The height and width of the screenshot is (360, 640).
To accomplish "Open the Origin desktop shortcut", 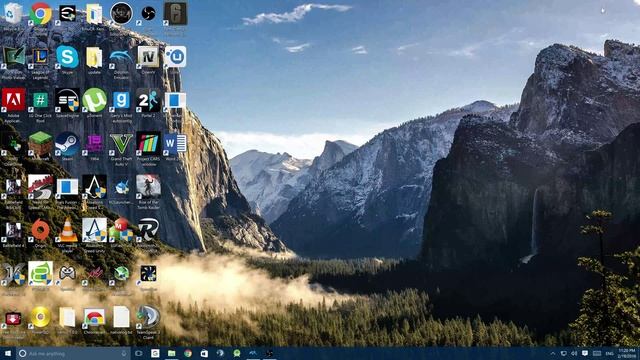I will (x=40, y=230).
